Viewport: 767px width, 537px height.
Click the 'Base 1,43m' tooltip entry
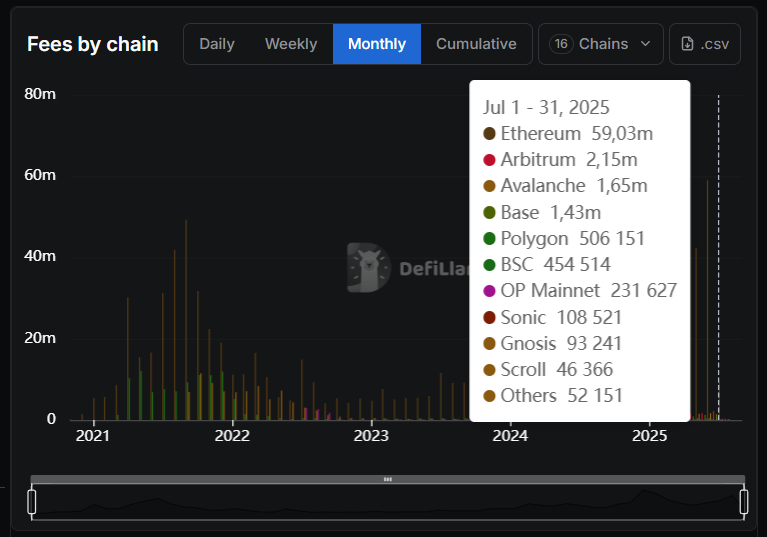(x=542, y=213)
